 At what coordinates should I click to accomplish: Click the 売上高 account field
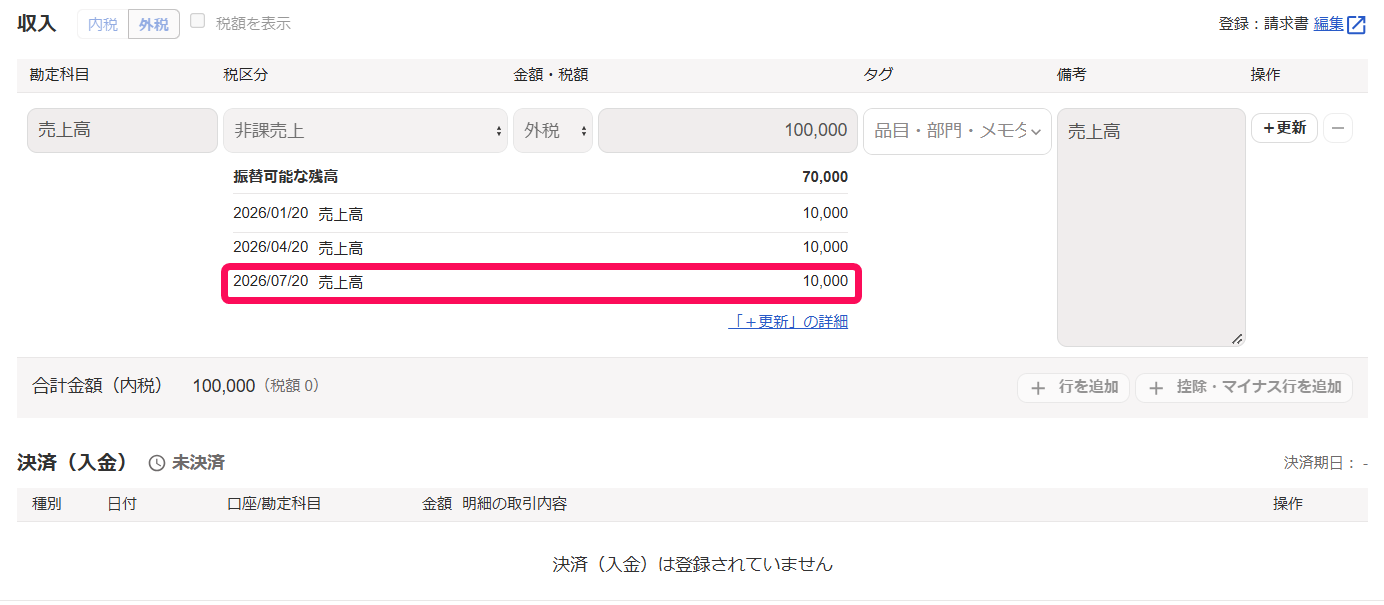click(122, 130)
